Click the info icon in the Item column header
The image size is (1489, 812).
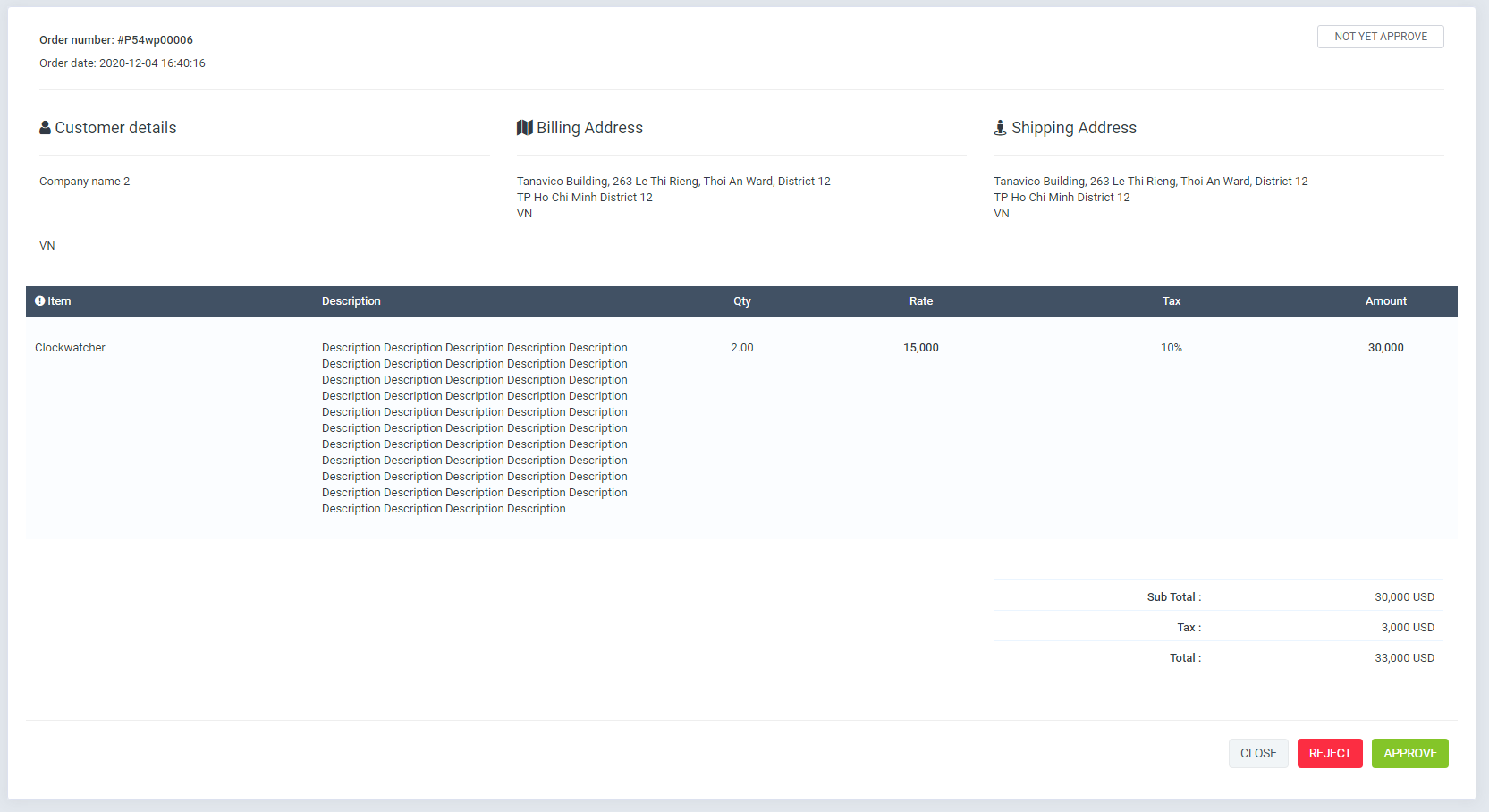click(x=39, y=300)
